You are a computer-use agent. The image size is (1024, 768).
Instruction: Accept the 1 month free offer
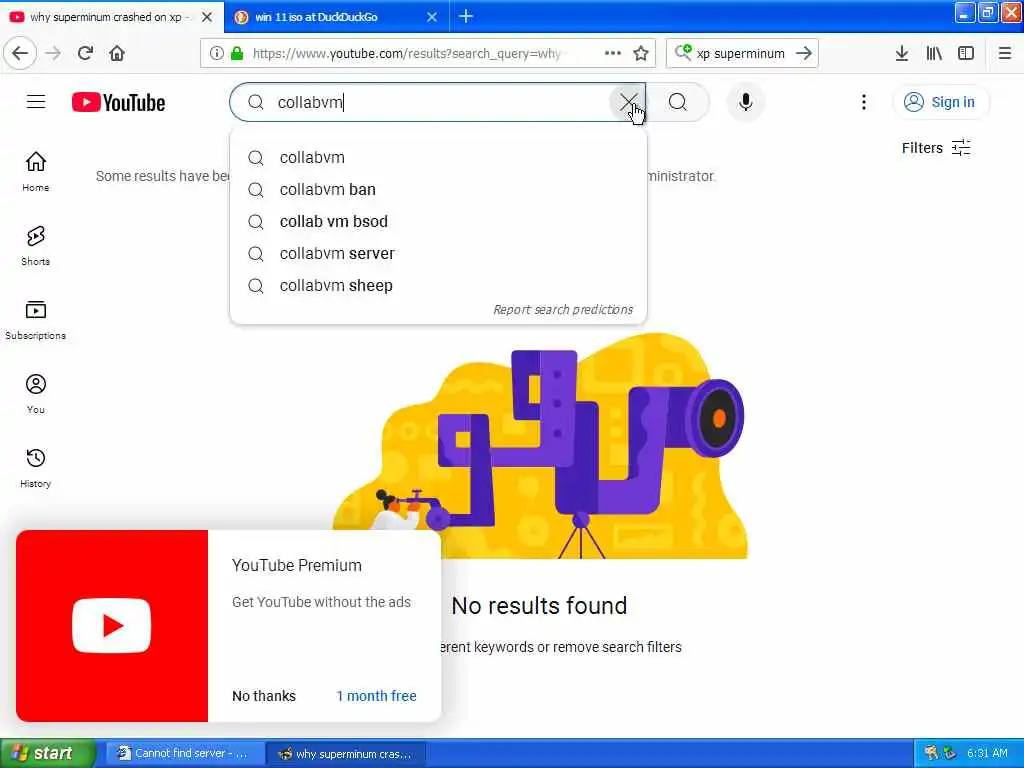click(376, 696)
